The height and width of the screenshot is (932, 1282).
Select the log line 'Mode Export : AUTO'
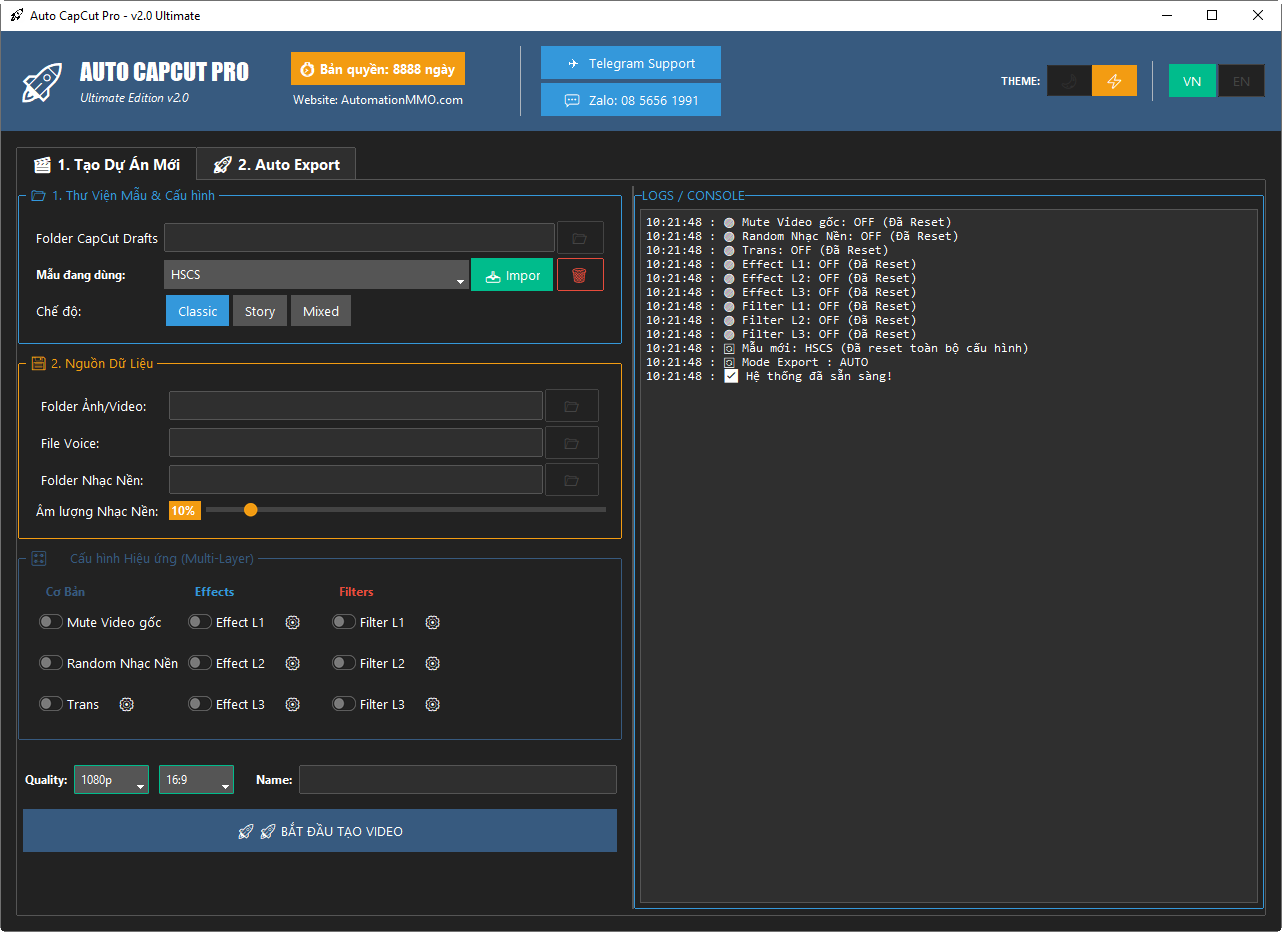coord(757,362)
